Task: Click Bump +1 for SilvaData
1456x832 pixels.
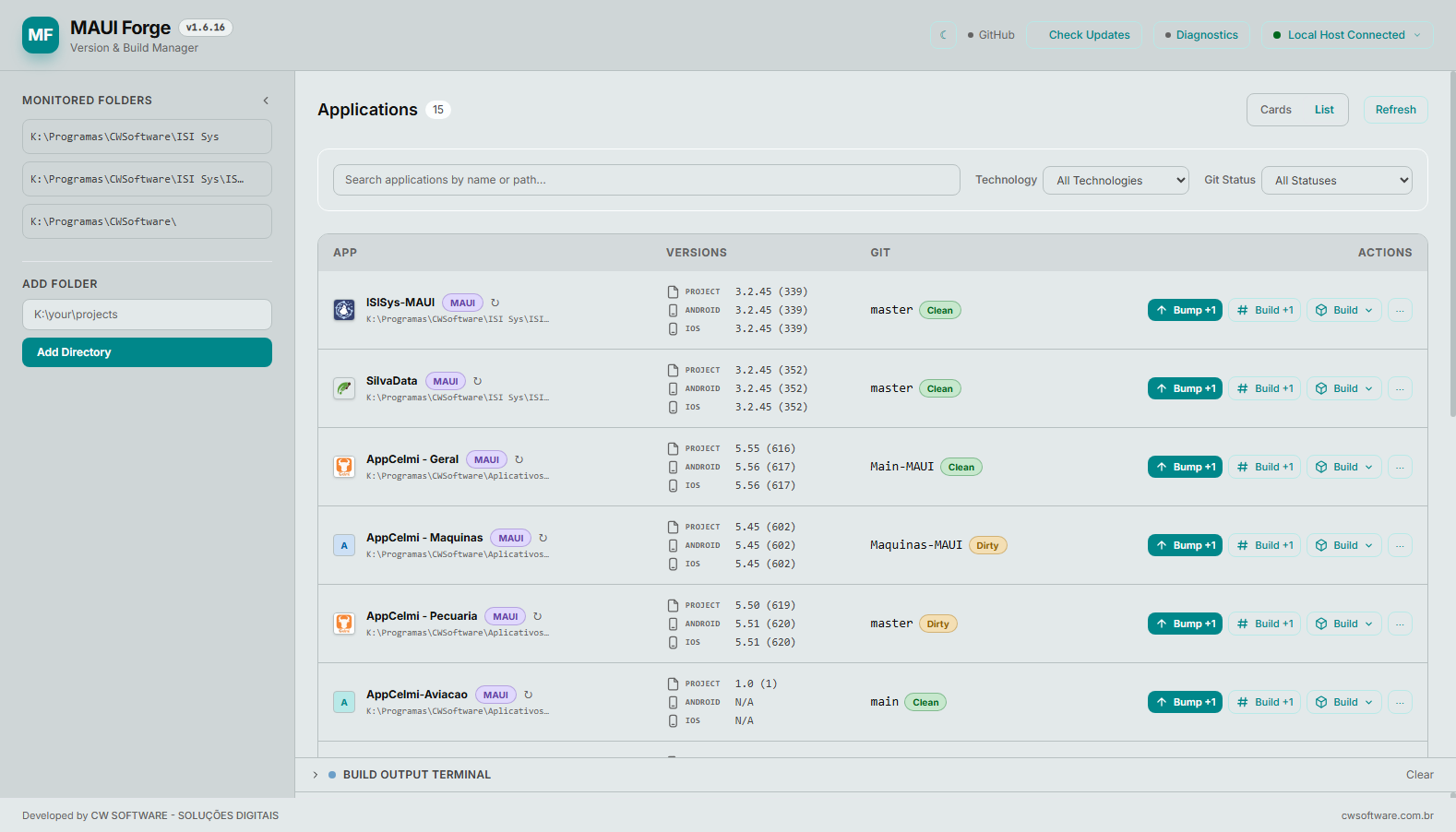Action: (x=1185, y=388)
